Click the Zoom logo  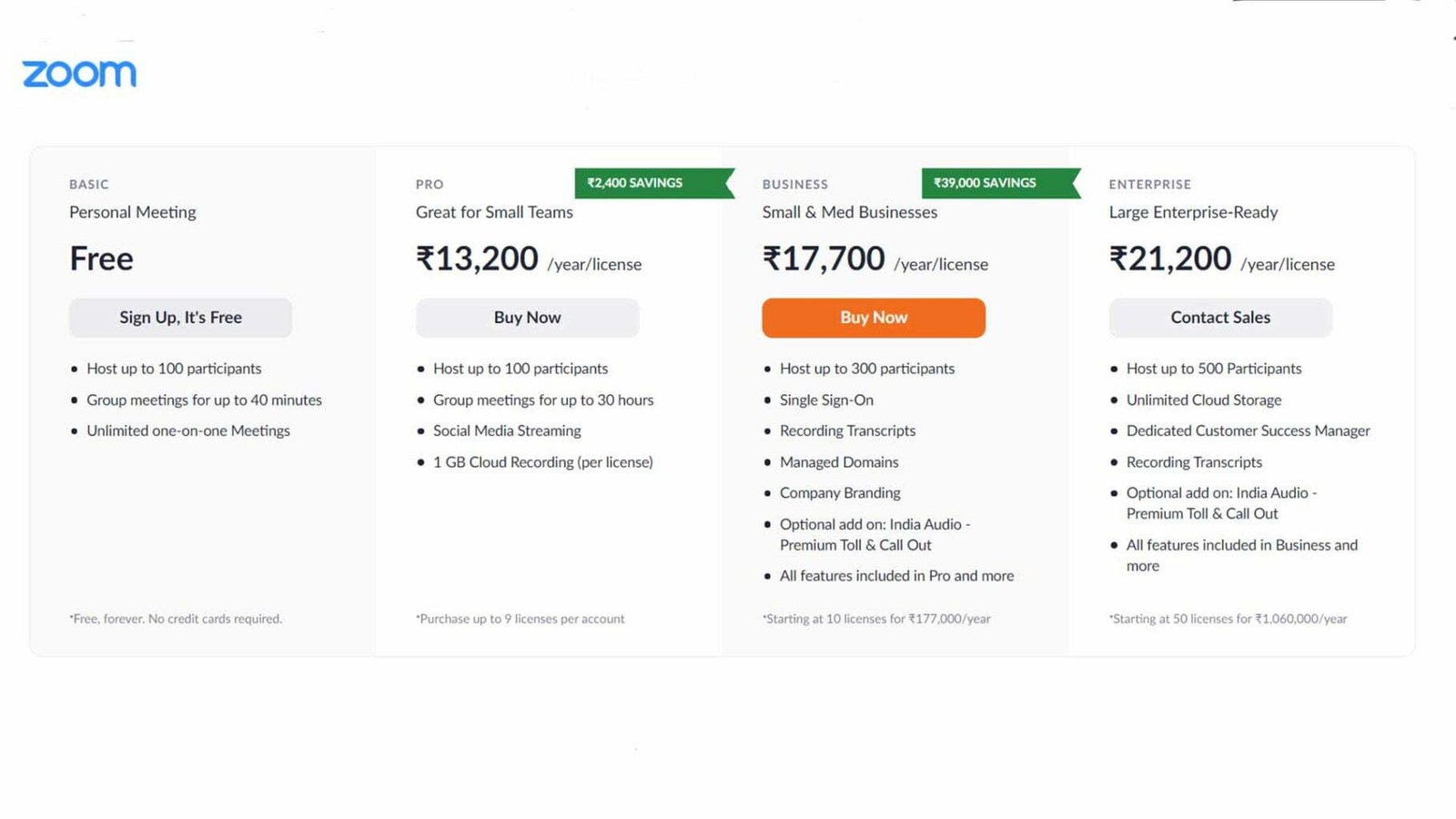[x=79, y=74]
